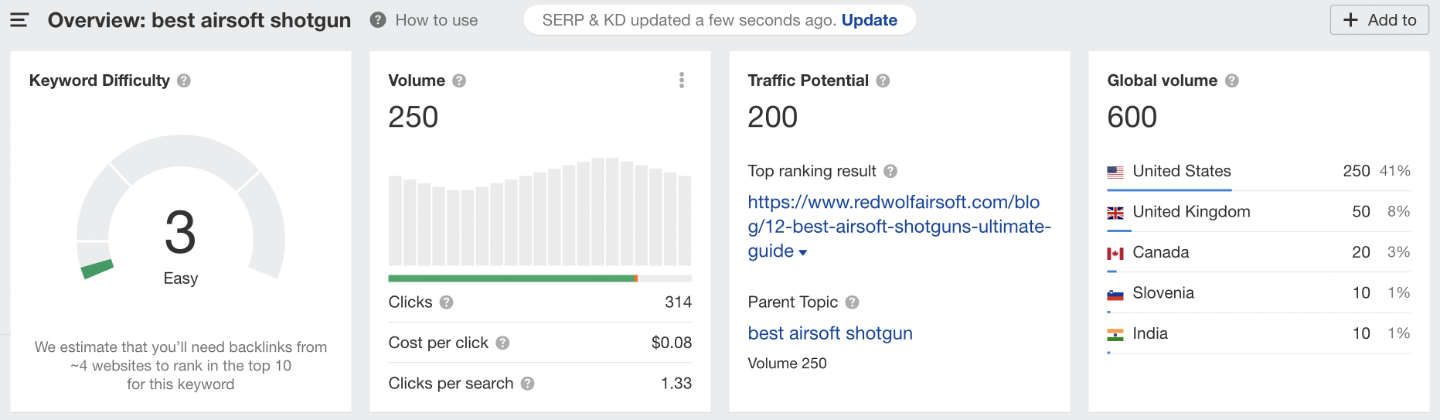Click the monthly volume trend bar chart

[540, 210]
